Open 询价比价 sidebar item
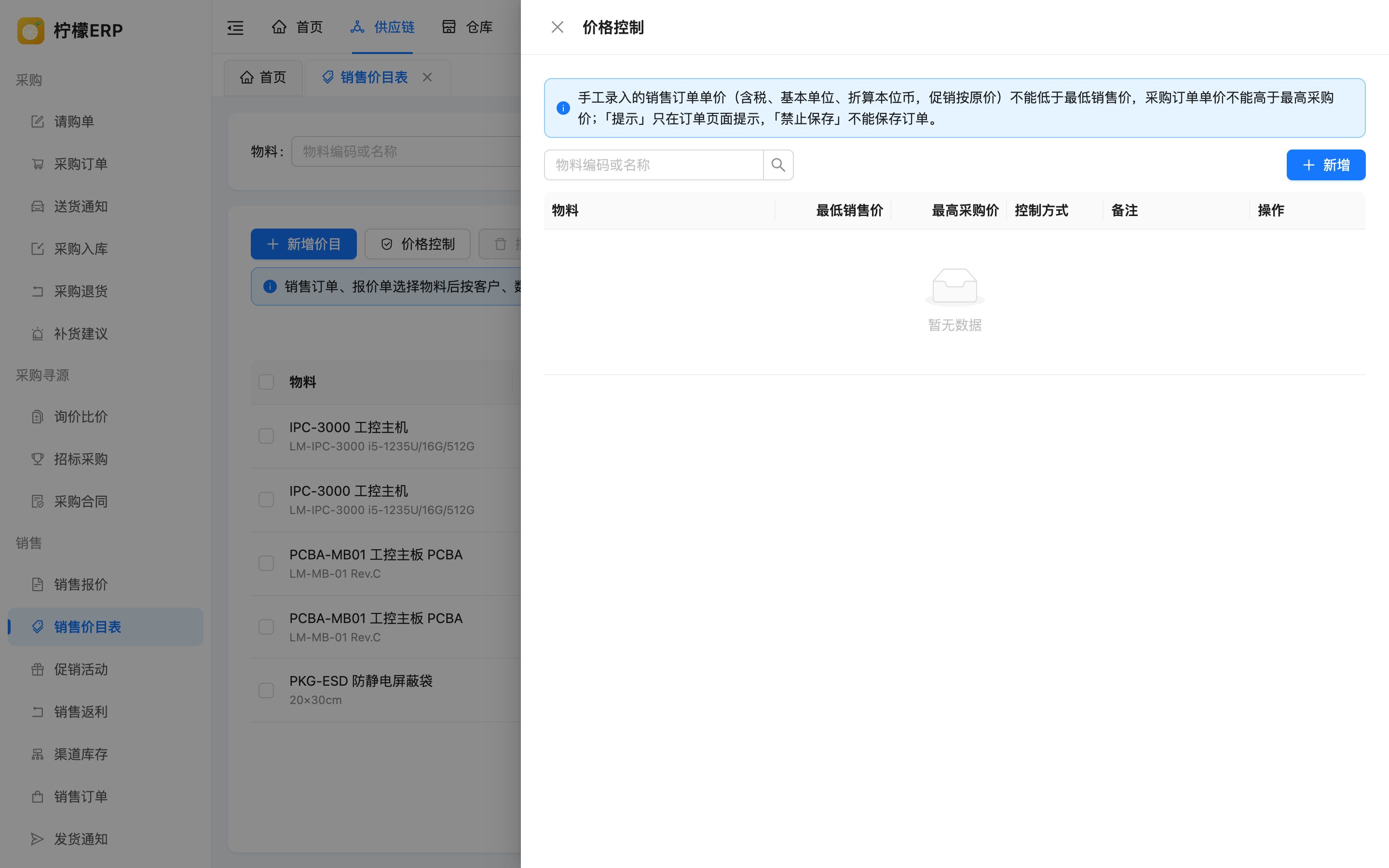This screenshot has height=868, width=1389. 106,416
